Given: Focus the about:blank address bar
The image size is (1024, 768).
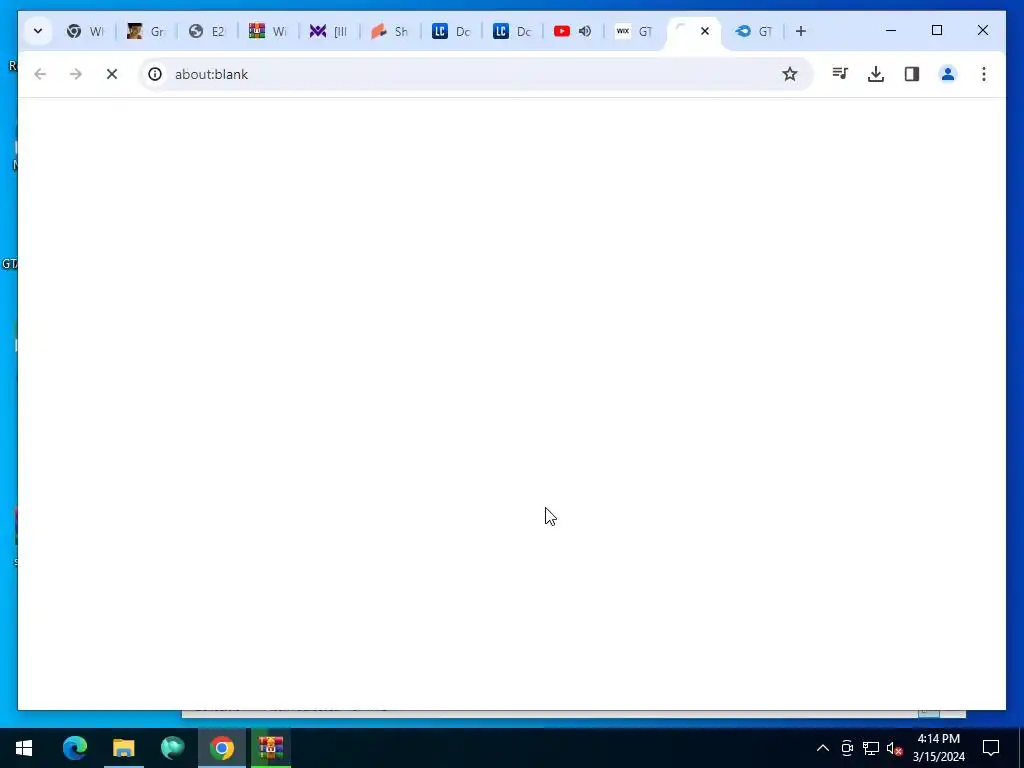Looking at the screenshot, I should pyautogui.click(x=473, y=74).
